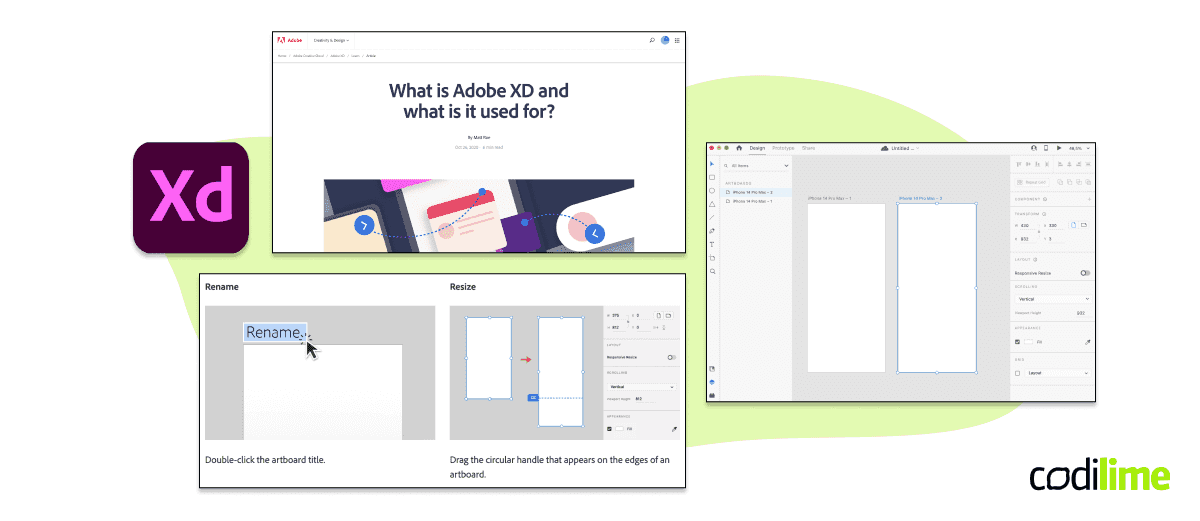Uncheck the Fill checkbox in XD Appearance
This screenshot has width=1200, height=521.
point(1018,342)
